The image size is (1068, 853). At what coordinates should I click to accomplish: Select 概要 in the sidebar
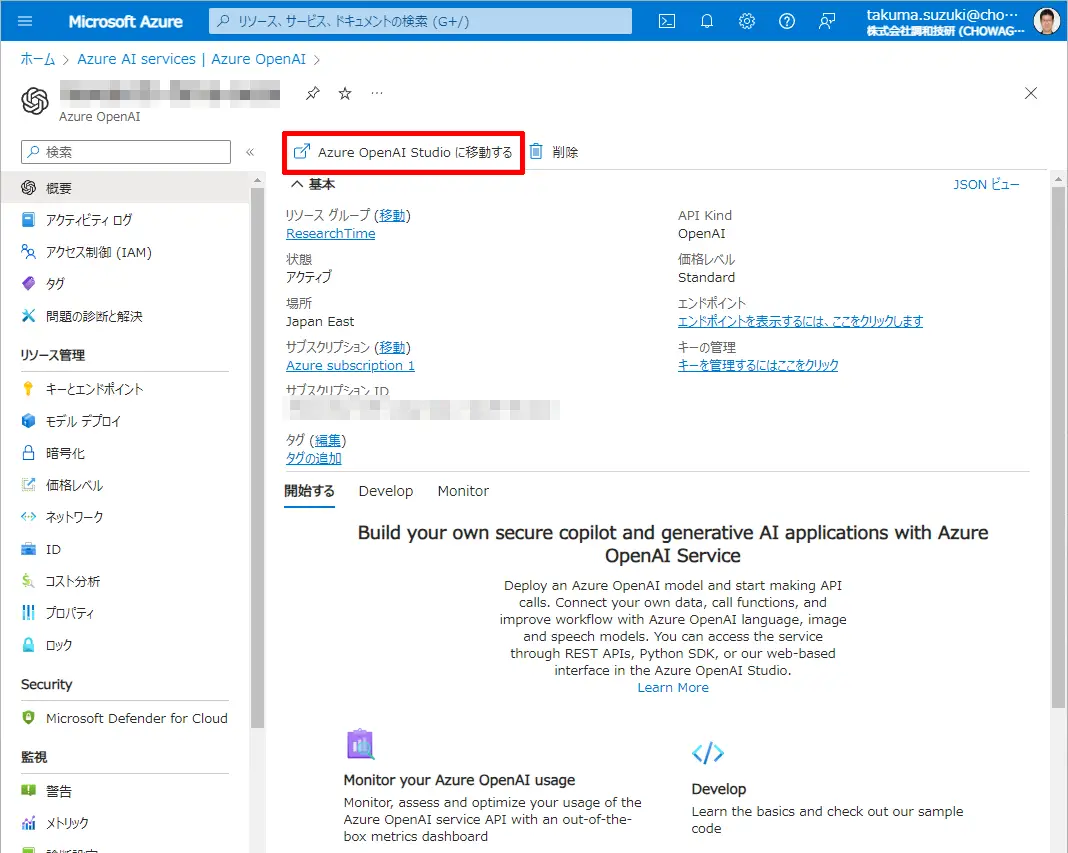pyautogui.click(x=125, y=187)
